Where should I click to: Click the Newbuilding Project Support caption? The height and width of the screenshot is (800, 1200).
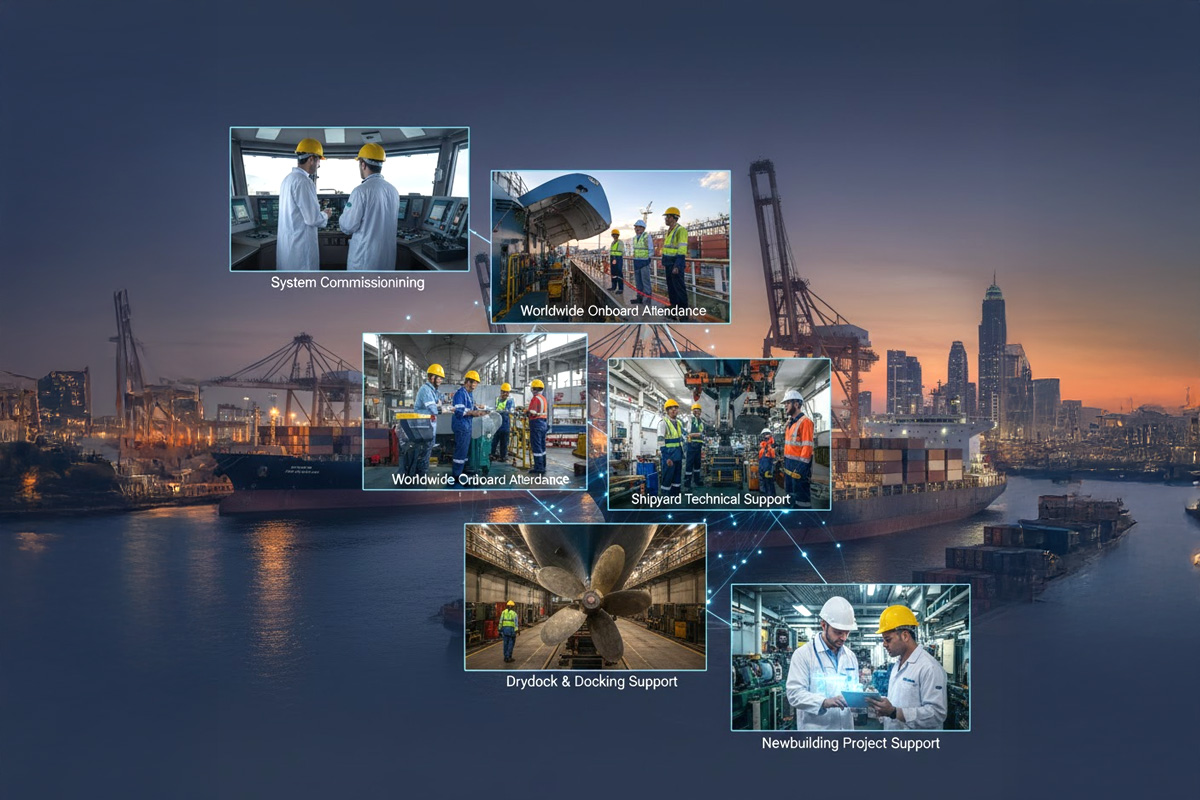pos(850,743)
